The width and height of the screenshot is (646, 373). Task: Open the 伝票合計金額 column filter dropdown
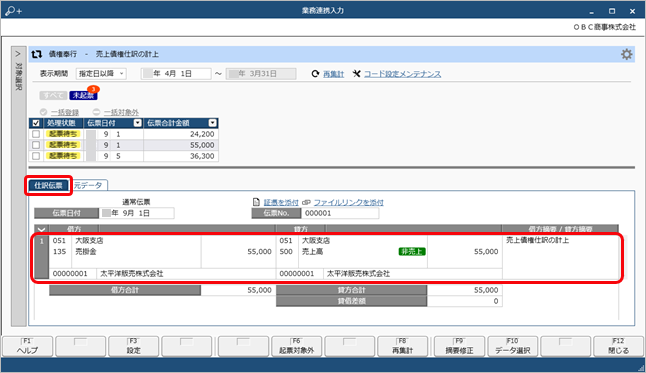click(212, 123)
